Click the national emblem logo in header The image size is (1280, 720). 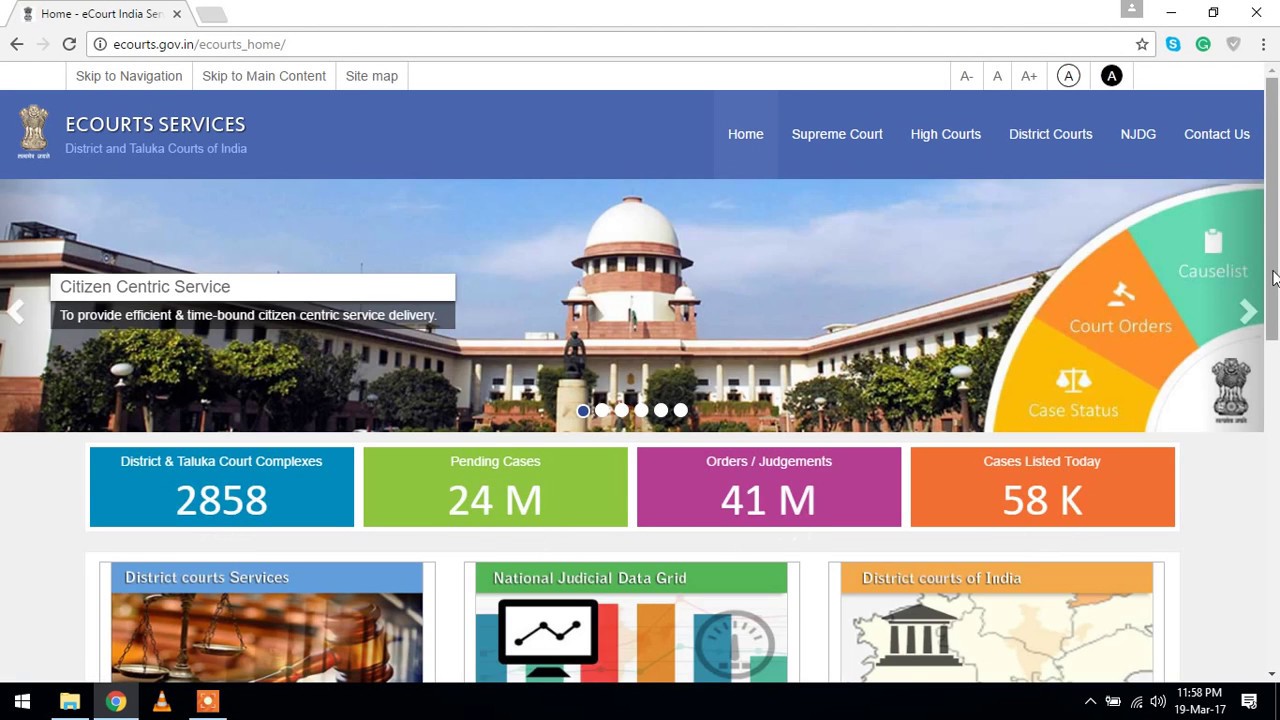click(x=34, y=132)
